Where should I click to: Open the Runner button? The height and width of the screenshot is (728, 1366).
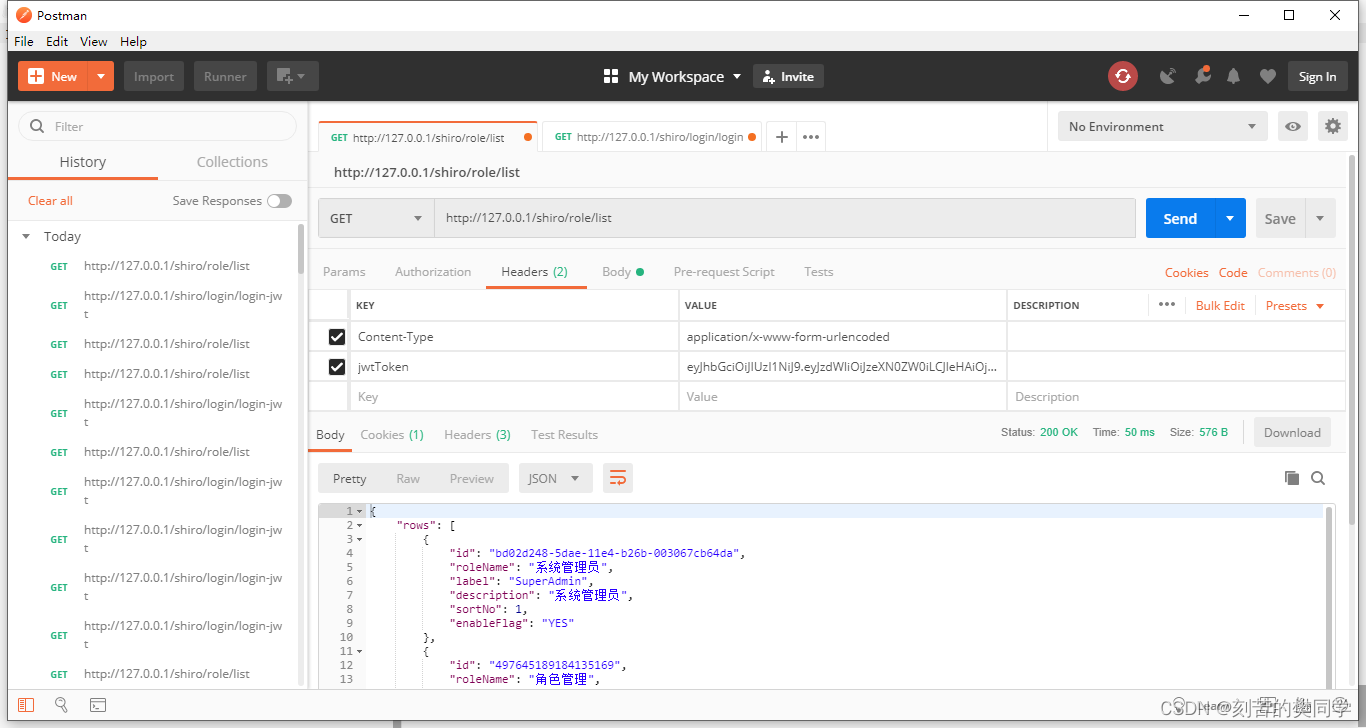pyautogui.click(x=225, y=76)
